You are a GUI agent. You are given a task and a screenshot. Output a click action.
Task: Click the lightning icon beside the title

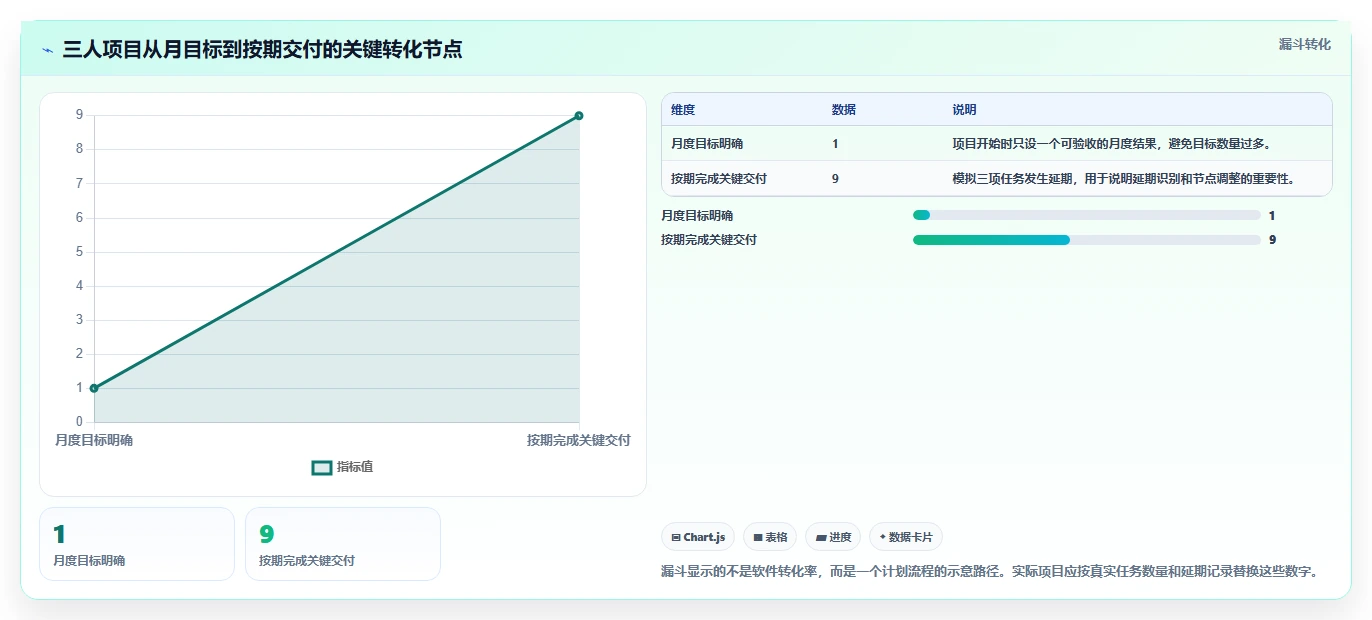48,50
